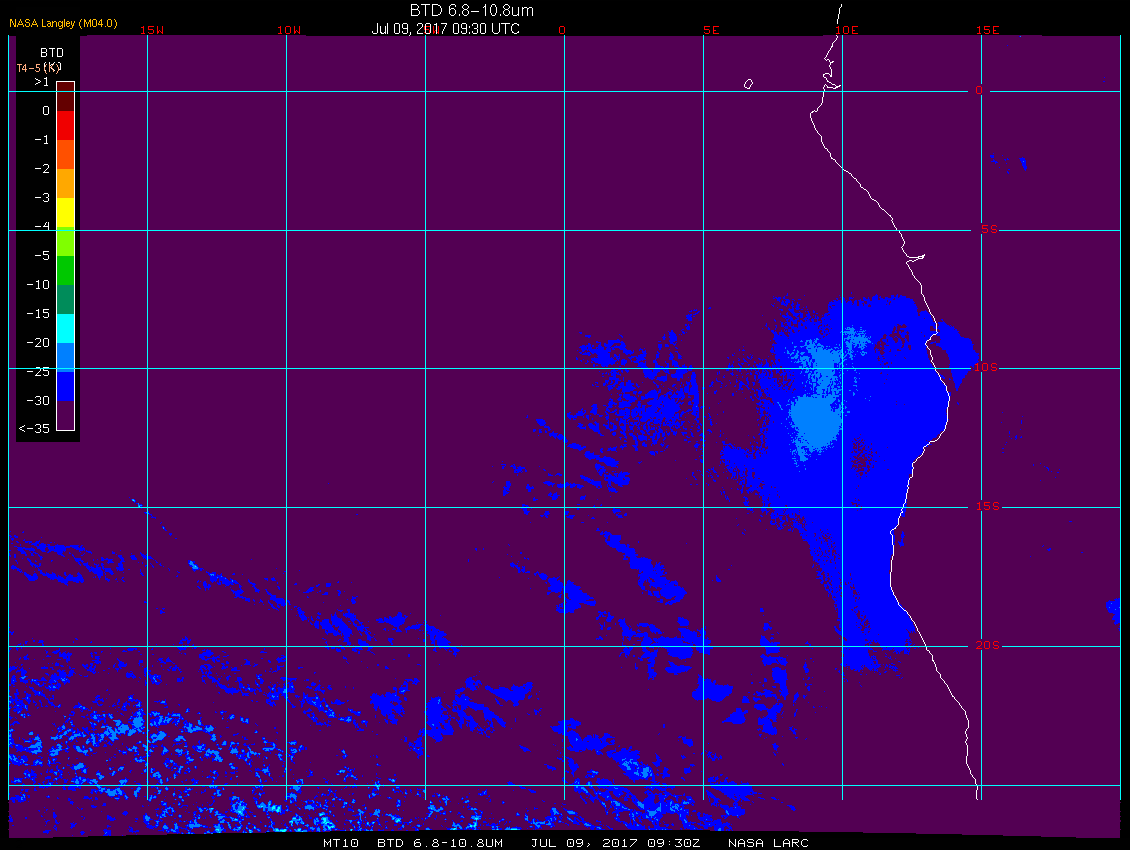Select the bright red legend color block

click(66, 125)
